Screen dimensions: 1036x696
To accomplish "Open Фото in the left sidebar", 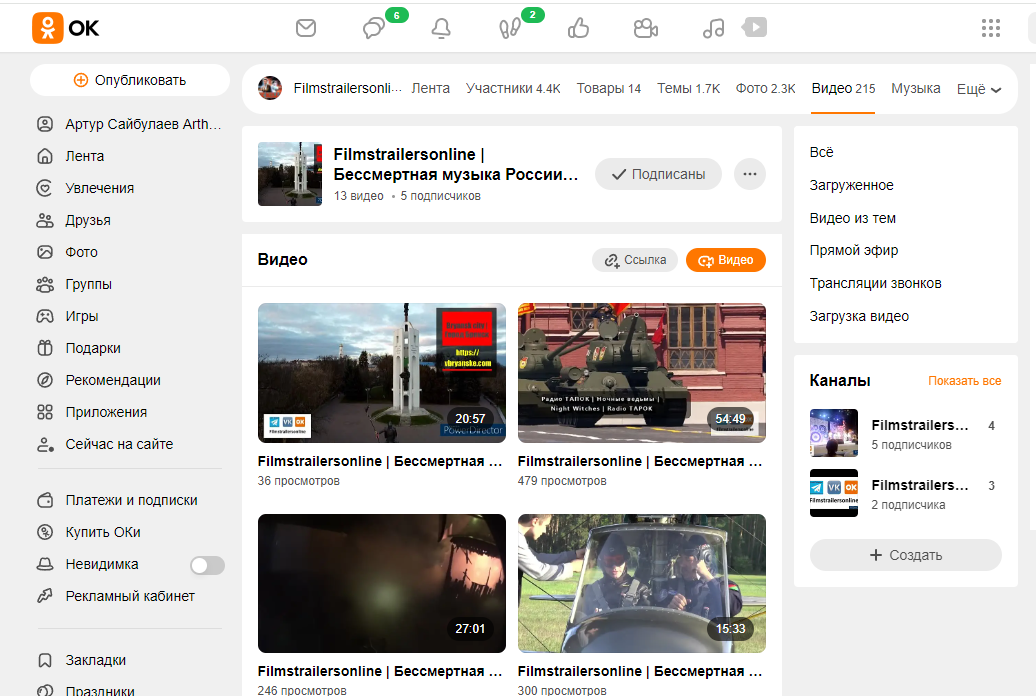I will (67, 252).
